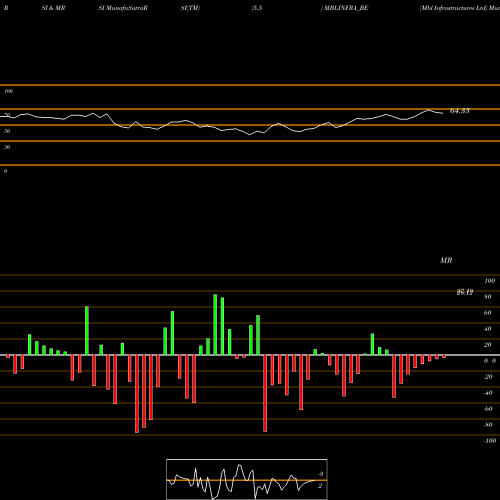
Task: Click the -100 label on MR axis
Action: [x=490, y=441]
